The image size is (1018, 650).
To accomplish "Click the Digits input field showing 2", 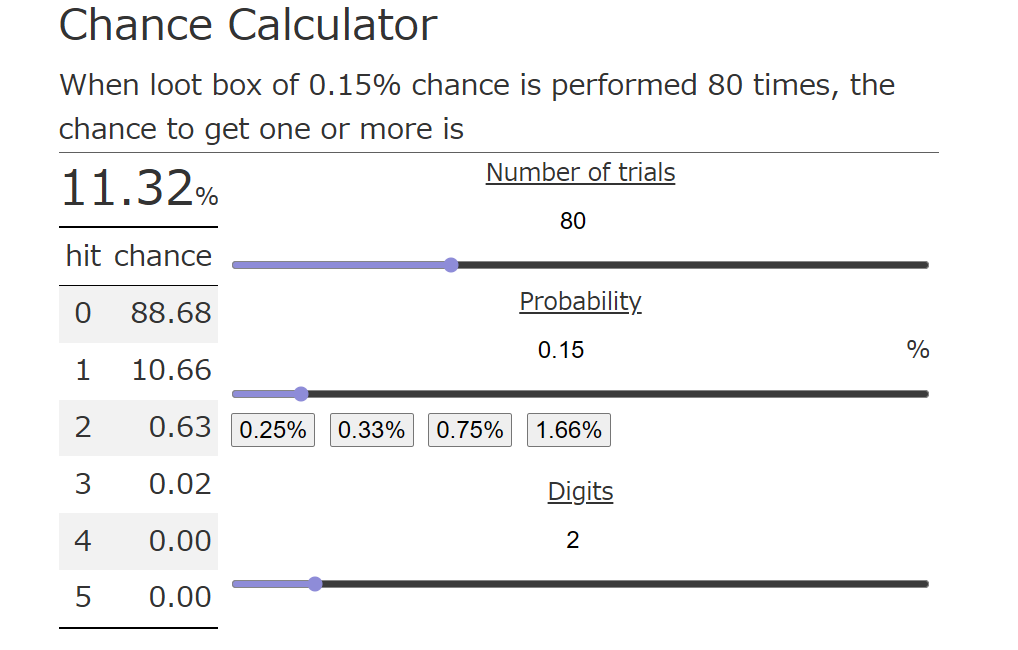I will [573, 541].
